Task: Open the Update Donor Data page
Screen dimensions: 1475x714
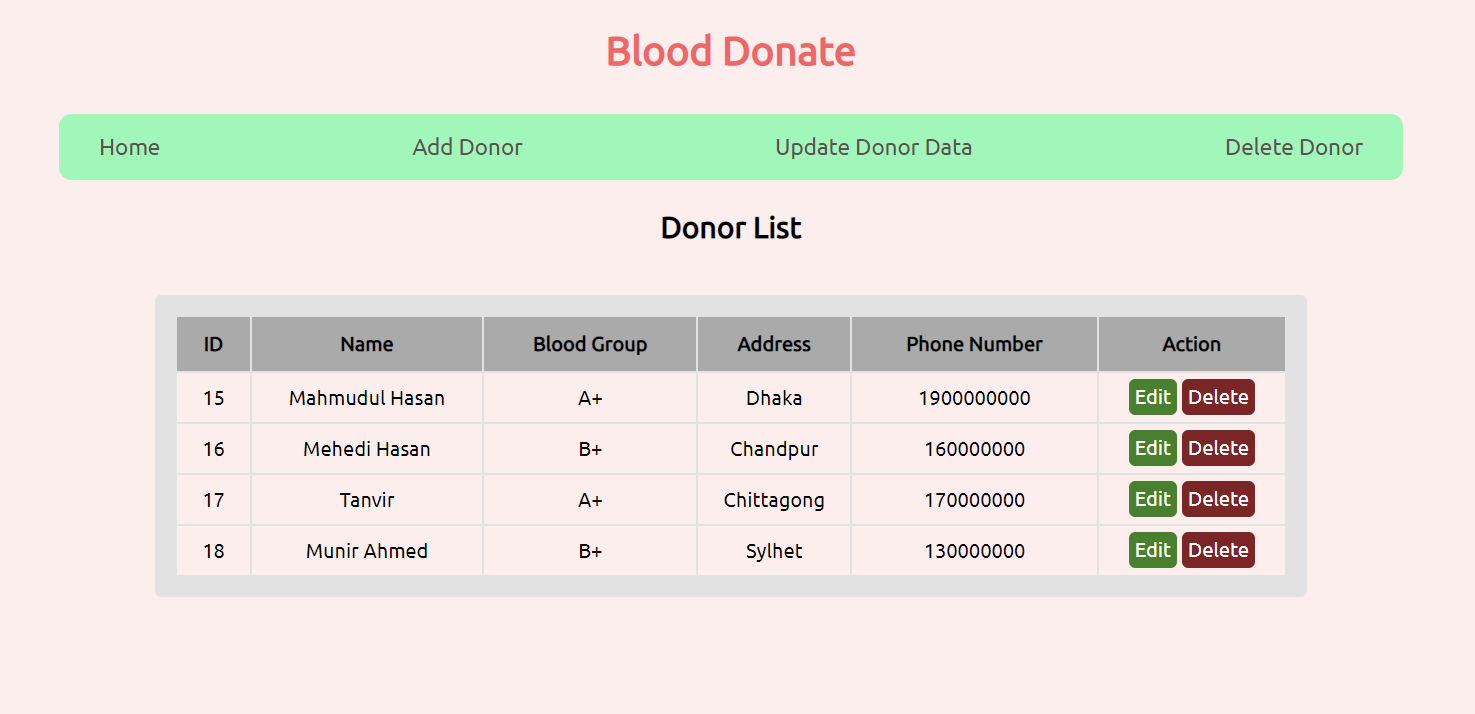Action: [x=873, y=147]
